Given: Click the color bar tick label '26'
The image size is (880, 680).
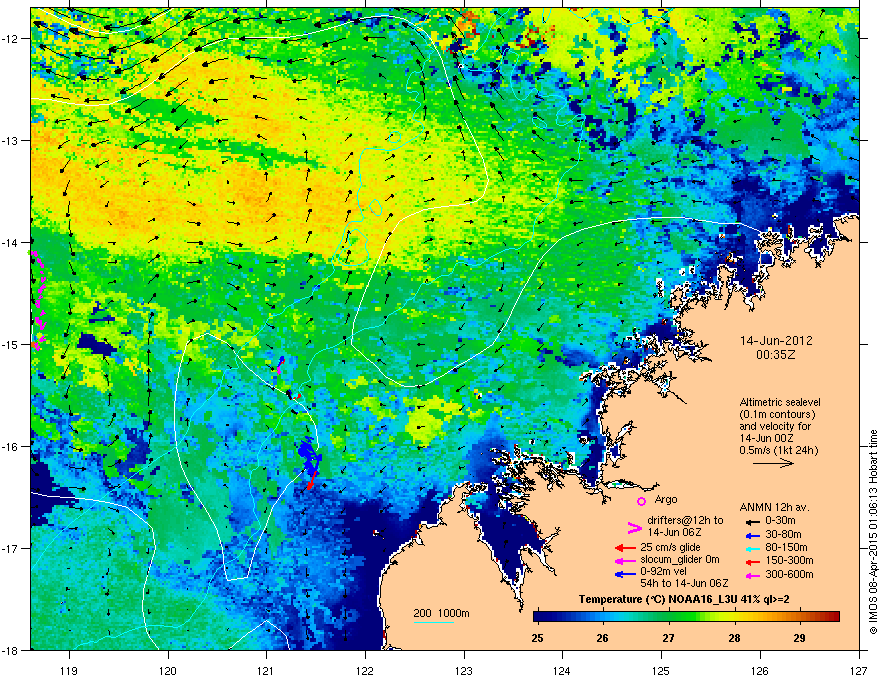Looking at the screenshot, I should tap(602, 638).
